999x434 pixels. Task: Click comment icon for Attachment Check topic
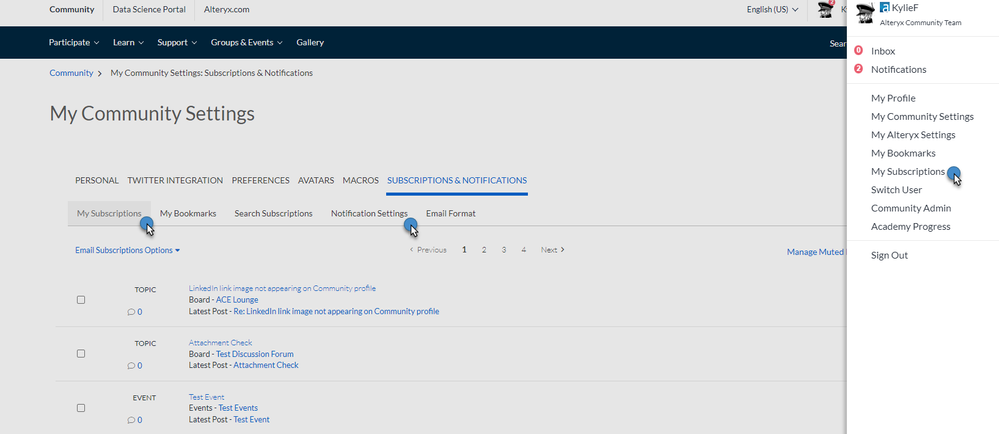pyautogui.click(x=131, y=366)
